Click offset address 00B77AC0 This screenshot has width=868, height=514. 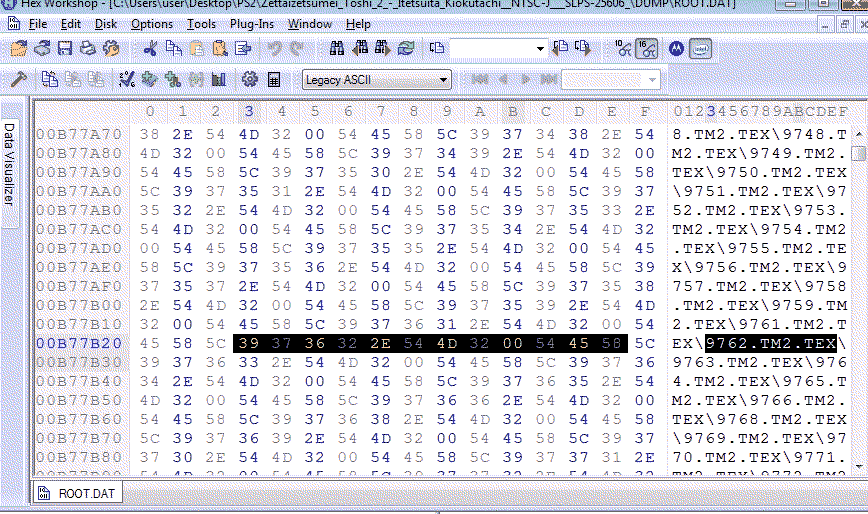tap(79, 230)
